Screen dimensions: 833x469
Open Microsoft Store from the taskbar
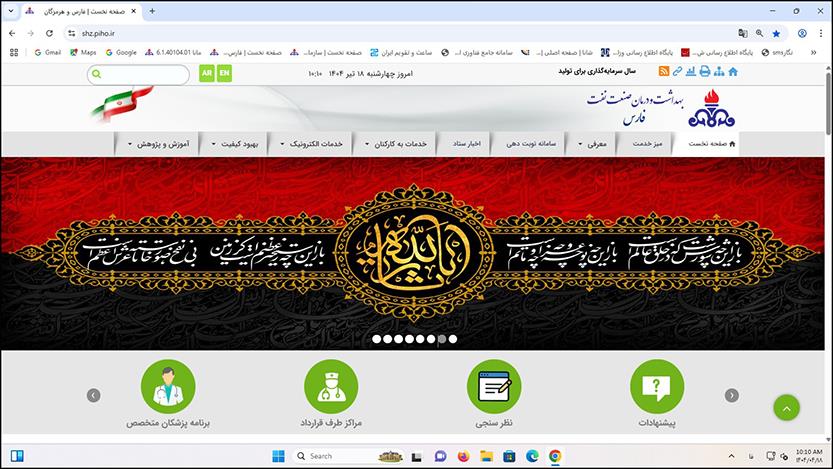[509, 456]
